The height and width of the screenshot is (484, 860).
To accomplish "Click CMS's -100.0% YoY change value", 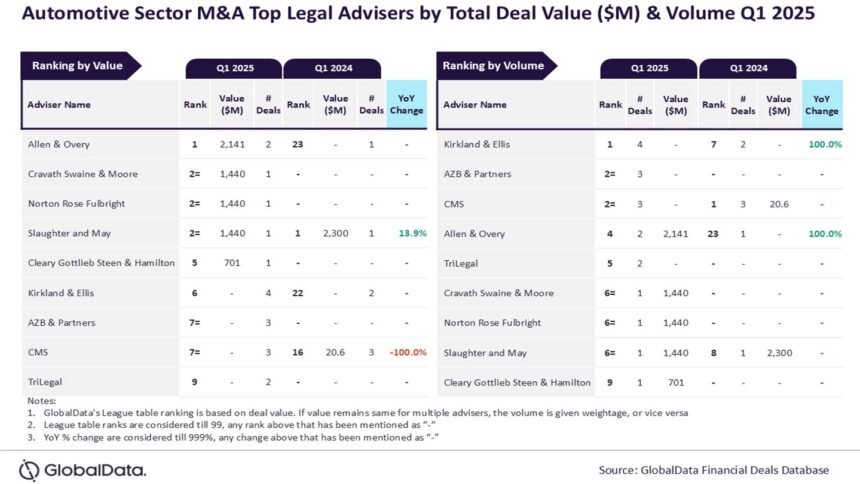I will point(408,352).
